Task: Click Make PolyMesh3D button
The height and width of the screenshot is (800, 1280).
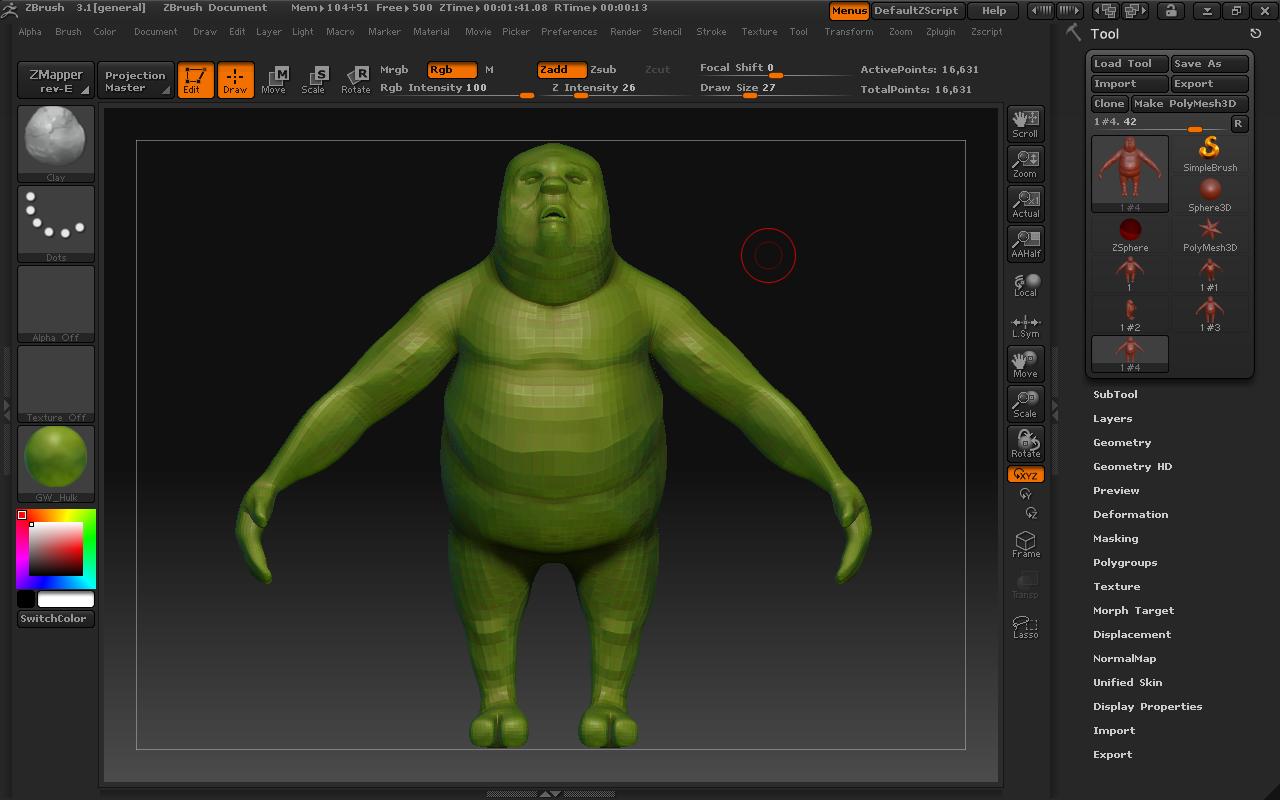Action: click(1190, 104)
